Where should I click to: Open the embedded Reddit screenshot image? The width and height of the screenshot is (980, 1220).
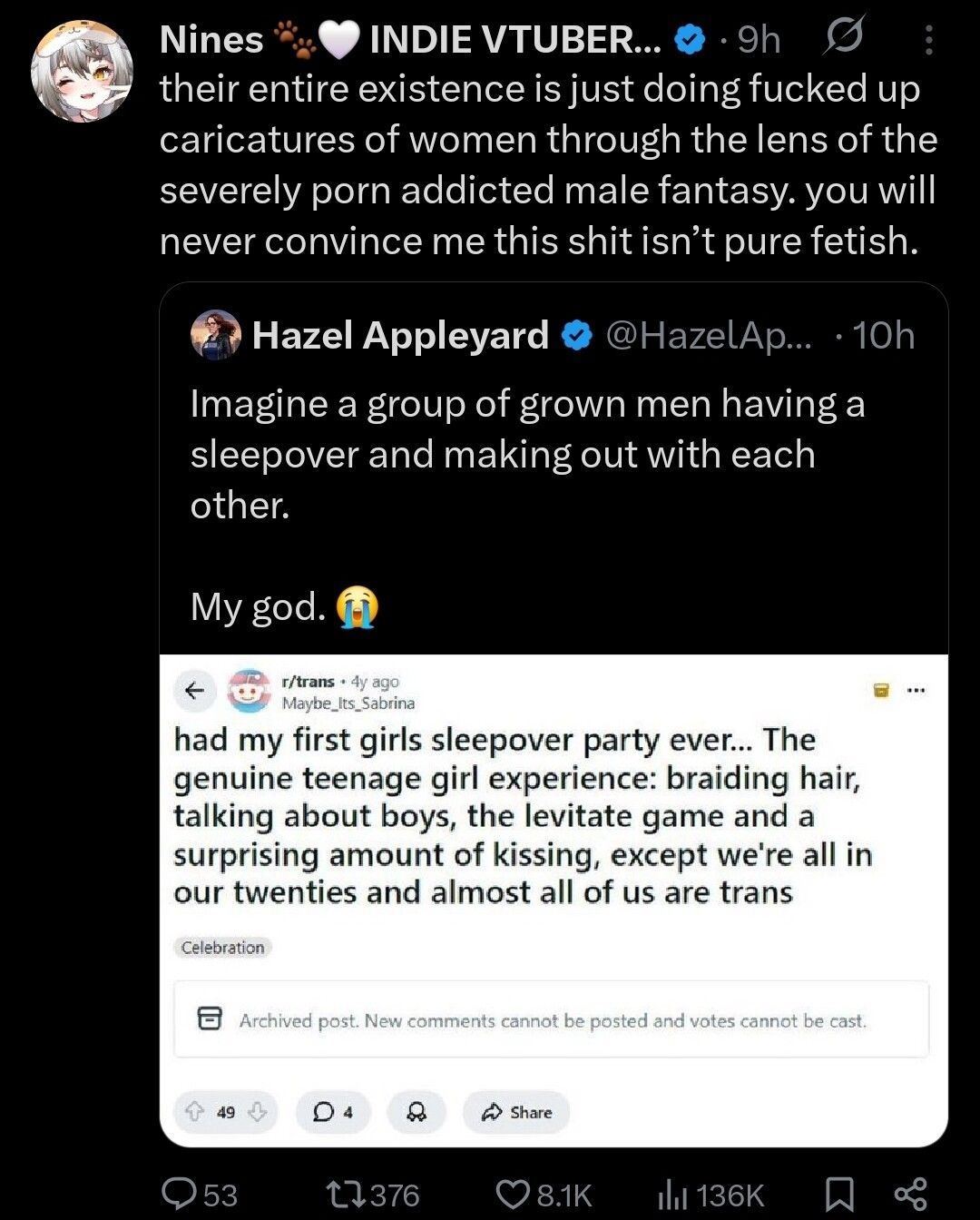click(554, 899)
